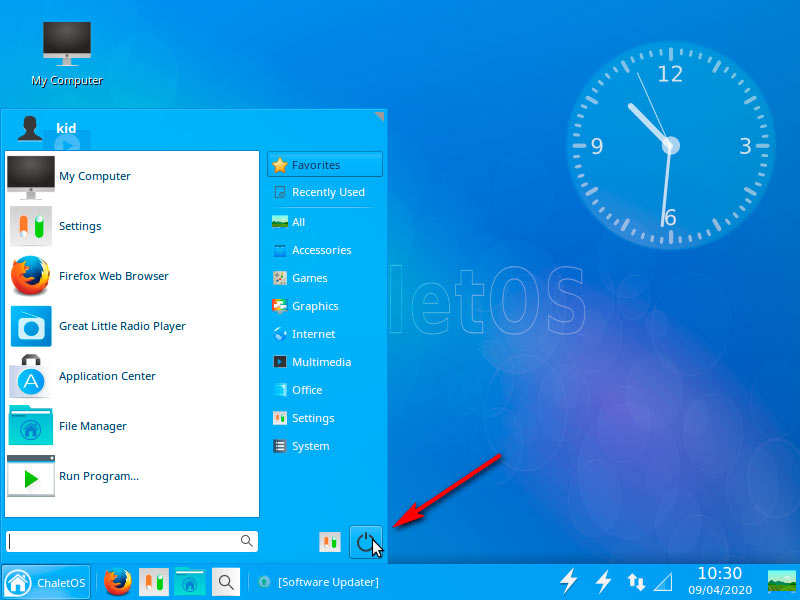Click the magnifier icon inside the search field
This screenshot has width=800, height=600.
(x=246, y=541)
